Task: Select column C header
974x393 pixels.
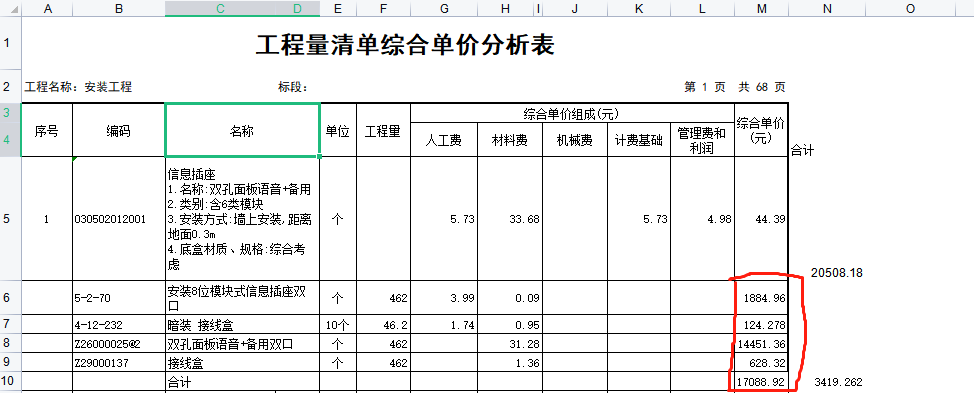Action: (220, 8)
